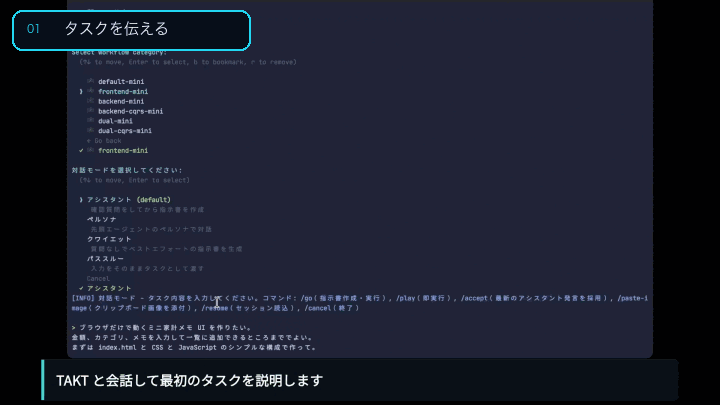Click the 'タスクを伝える' step title banner
This screenshot has height=405, width=720.
[131, 30]
